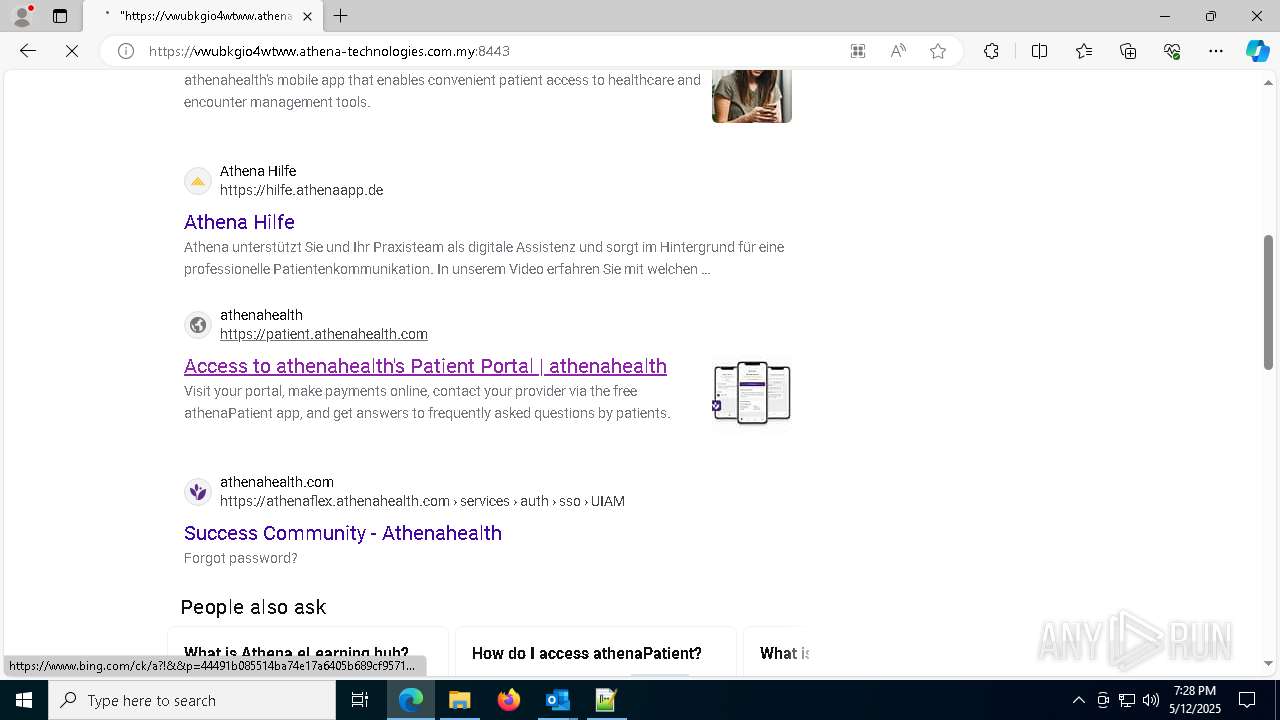Open the Extensions puzzle icon
This screenshot has width=1280, height=720.
991,51
